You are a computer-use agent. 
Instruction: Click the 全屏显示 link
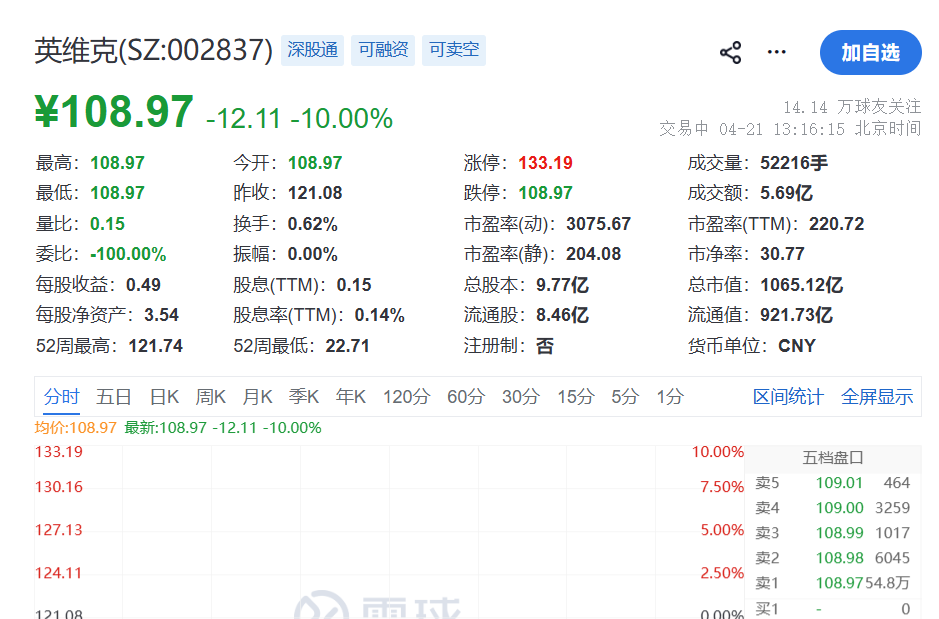pos(877,397)
